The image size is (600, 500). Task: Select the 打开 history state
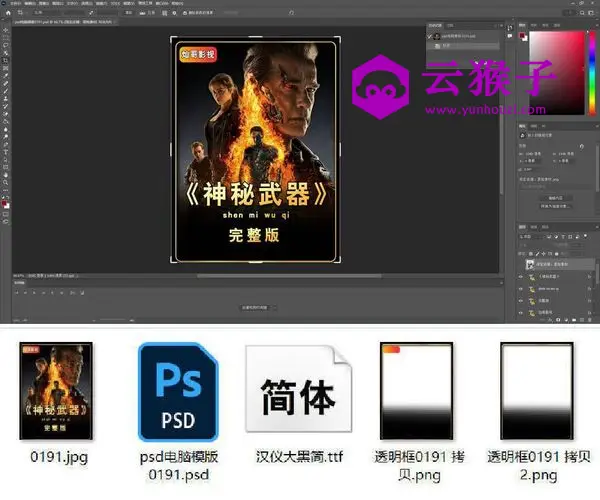click(x=464, y=46)
